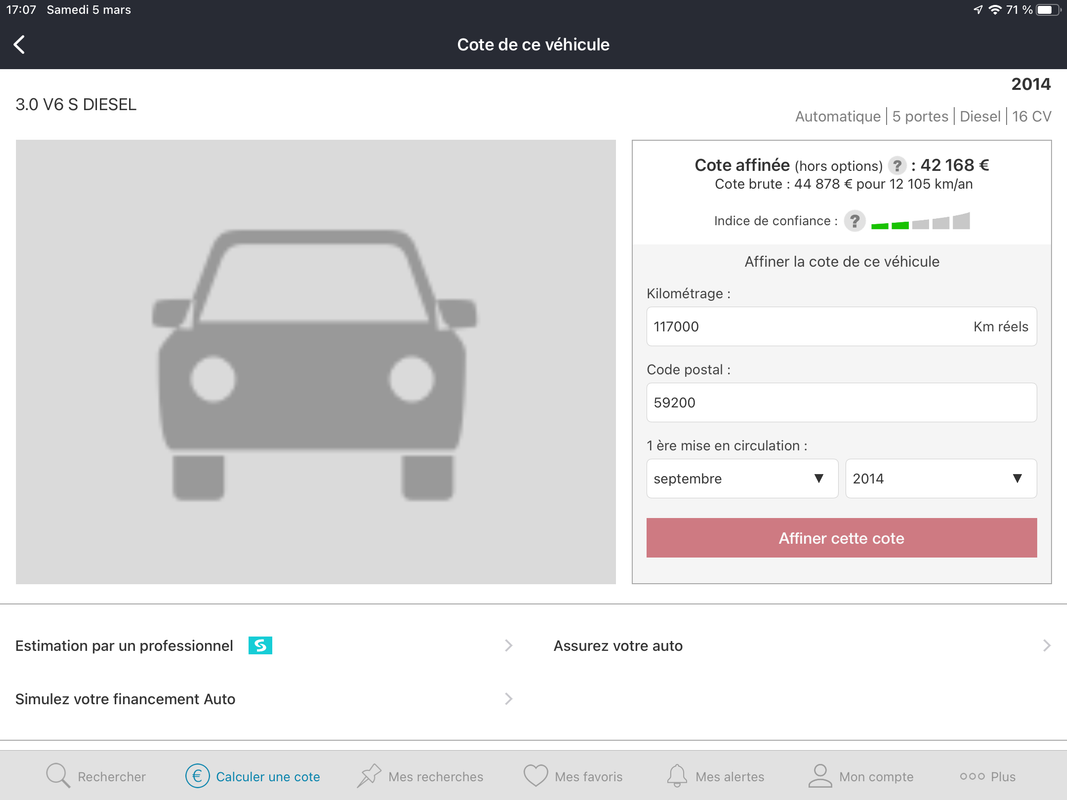Tap the bold 2014 year label at top right
The width and height of the screenshot is (1067, 800).
1031,84
